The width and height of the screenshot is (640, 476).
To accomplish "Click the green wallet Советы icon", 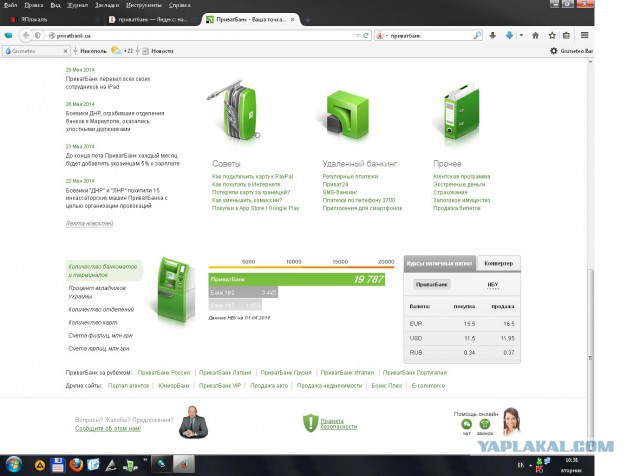I will (x=236, y=110).
